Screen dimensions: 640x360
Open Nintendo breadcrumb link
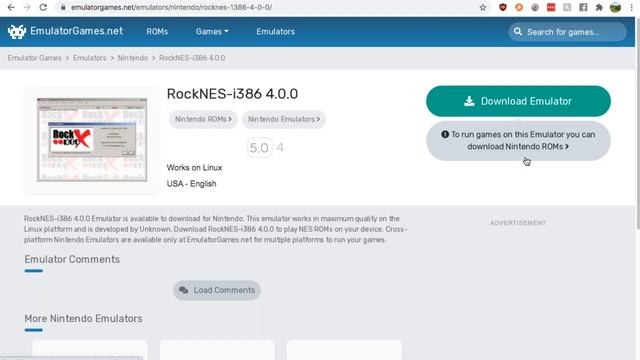(133, 58)
